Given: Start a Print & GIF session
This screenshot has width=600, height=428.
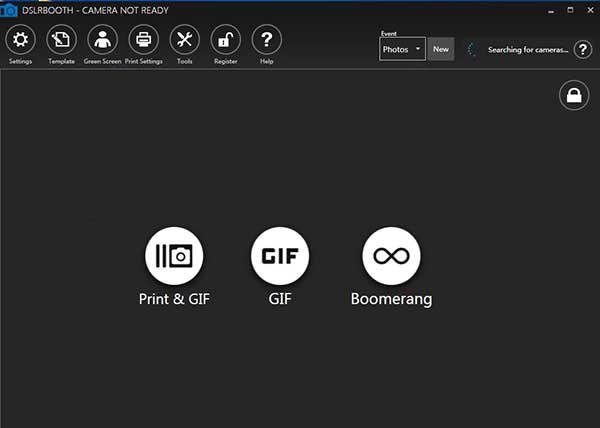Looking at the screenshot, I should 174,256.
